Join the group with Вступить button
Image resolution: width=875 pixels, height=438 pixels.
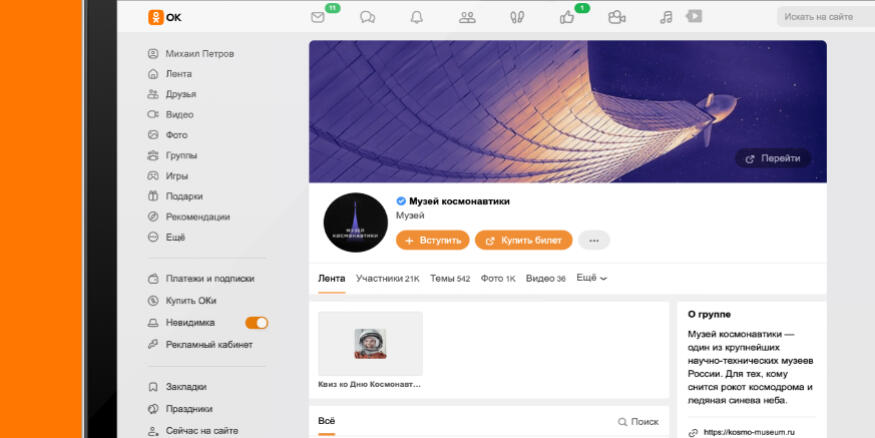432,240
